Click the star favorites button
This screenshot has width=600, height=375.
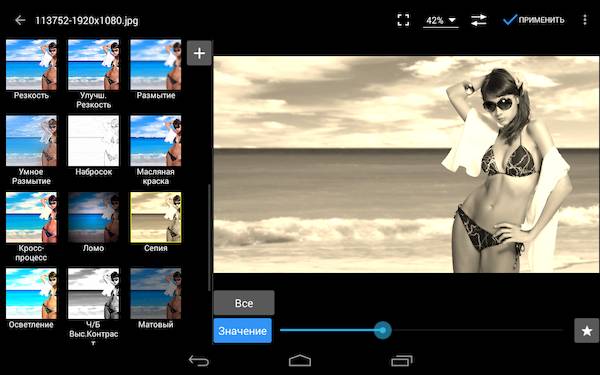(x=587, y=331)
